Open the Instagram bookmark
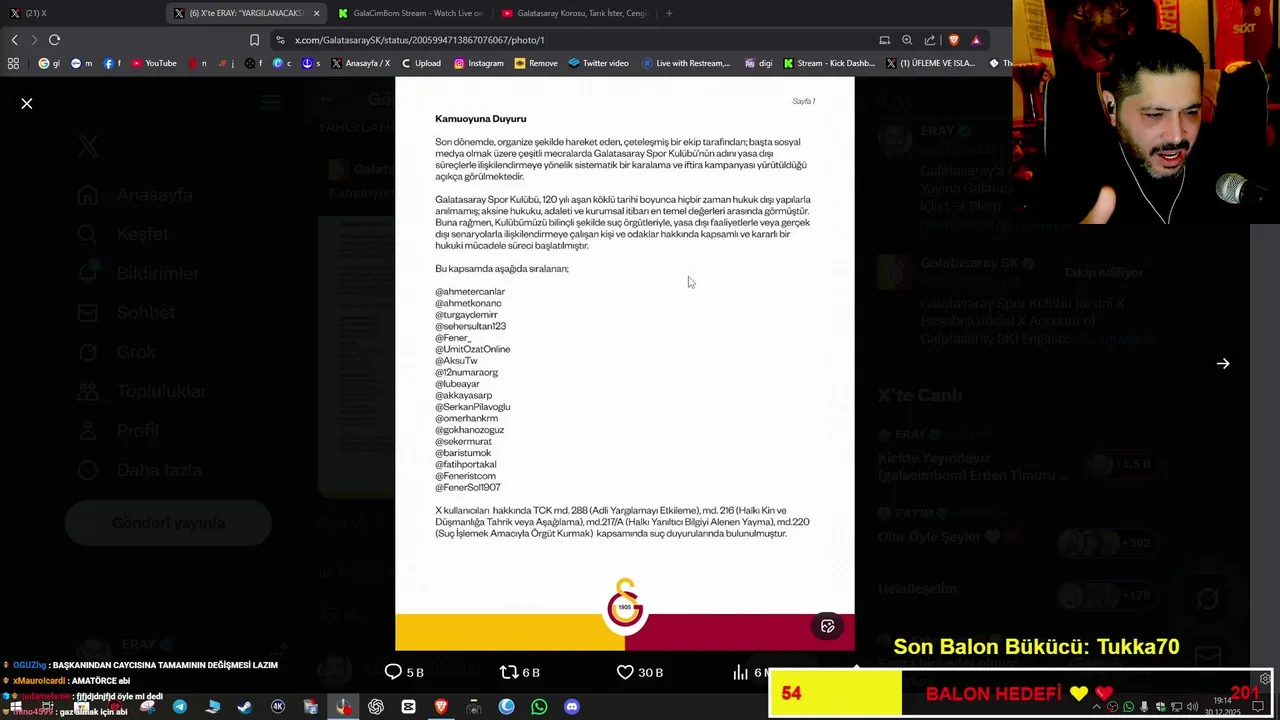 tap(478, 63)
